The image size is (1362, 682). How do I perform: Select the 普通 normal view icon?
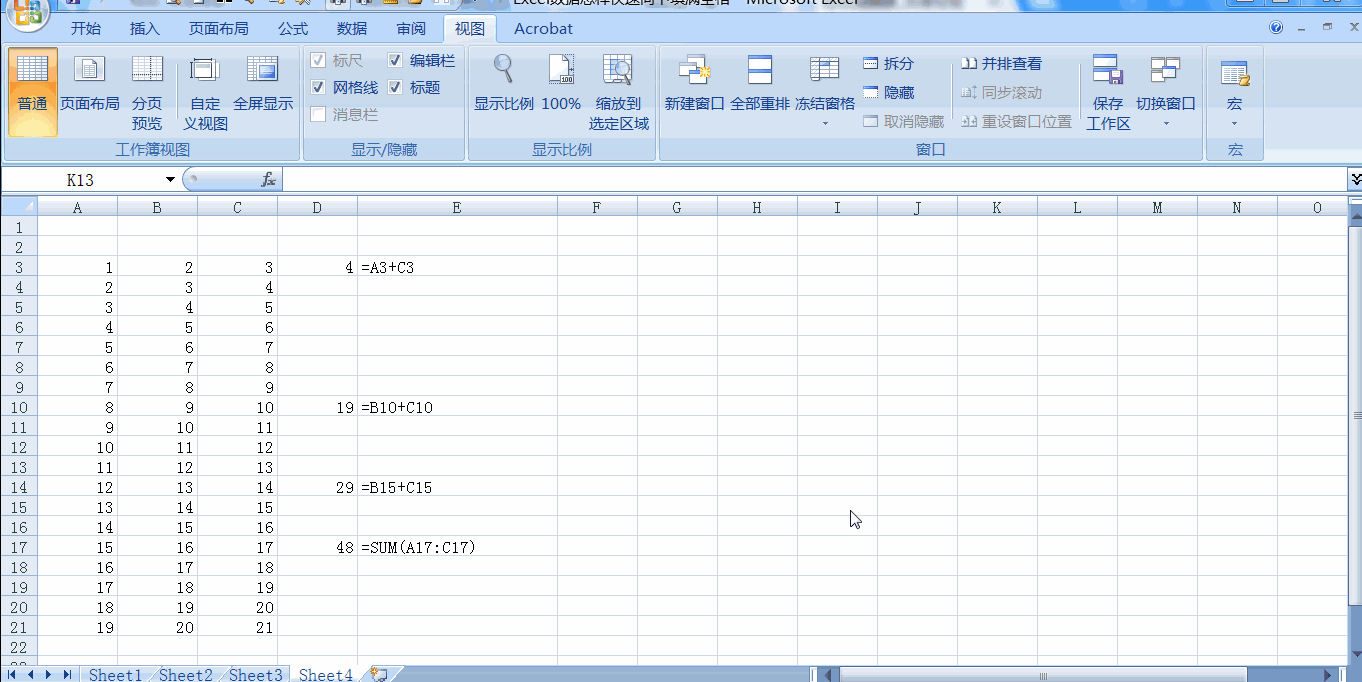(x=32, y=92)
